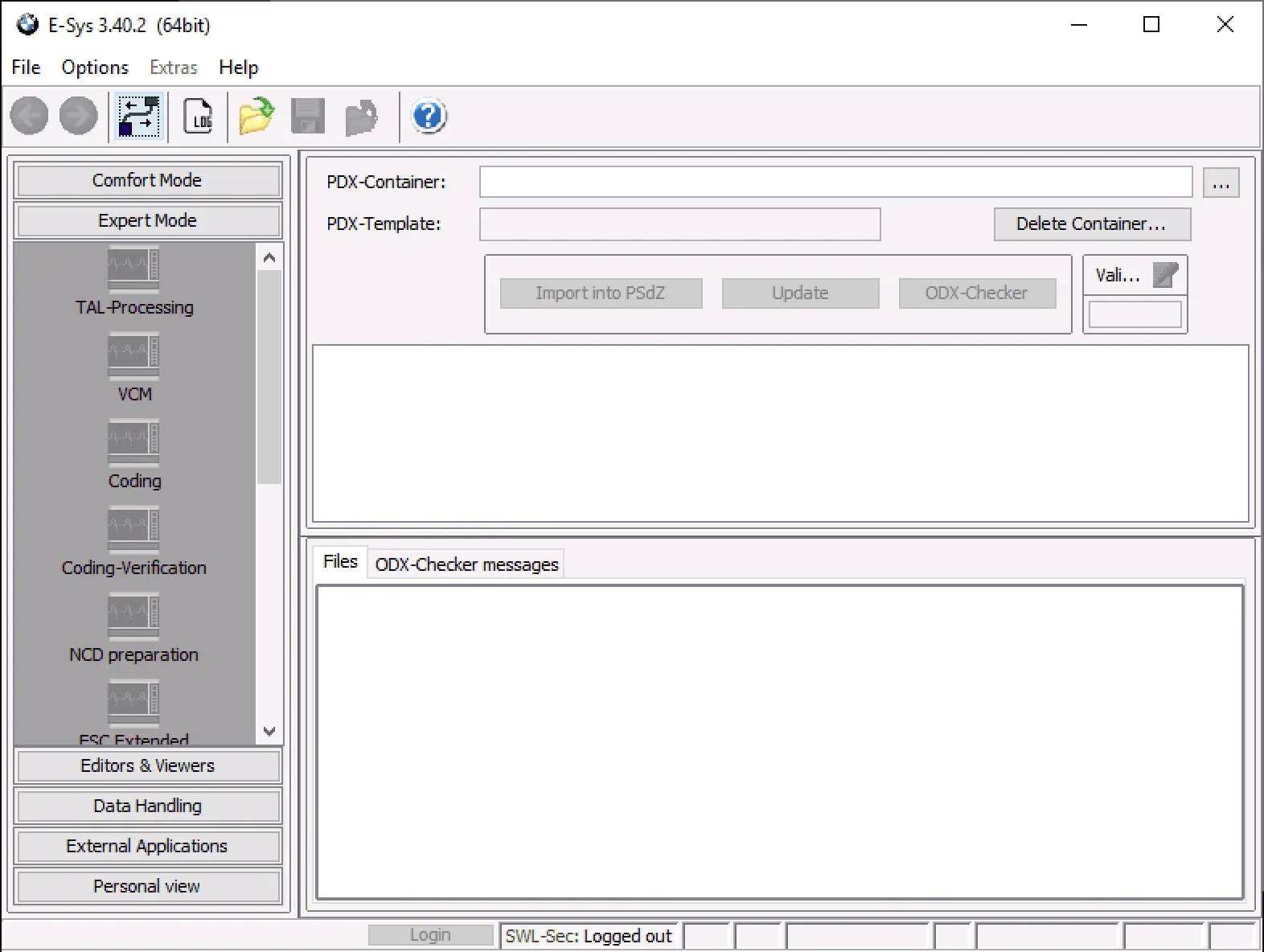Click the module list scrollbar thumb

point(269,376)
